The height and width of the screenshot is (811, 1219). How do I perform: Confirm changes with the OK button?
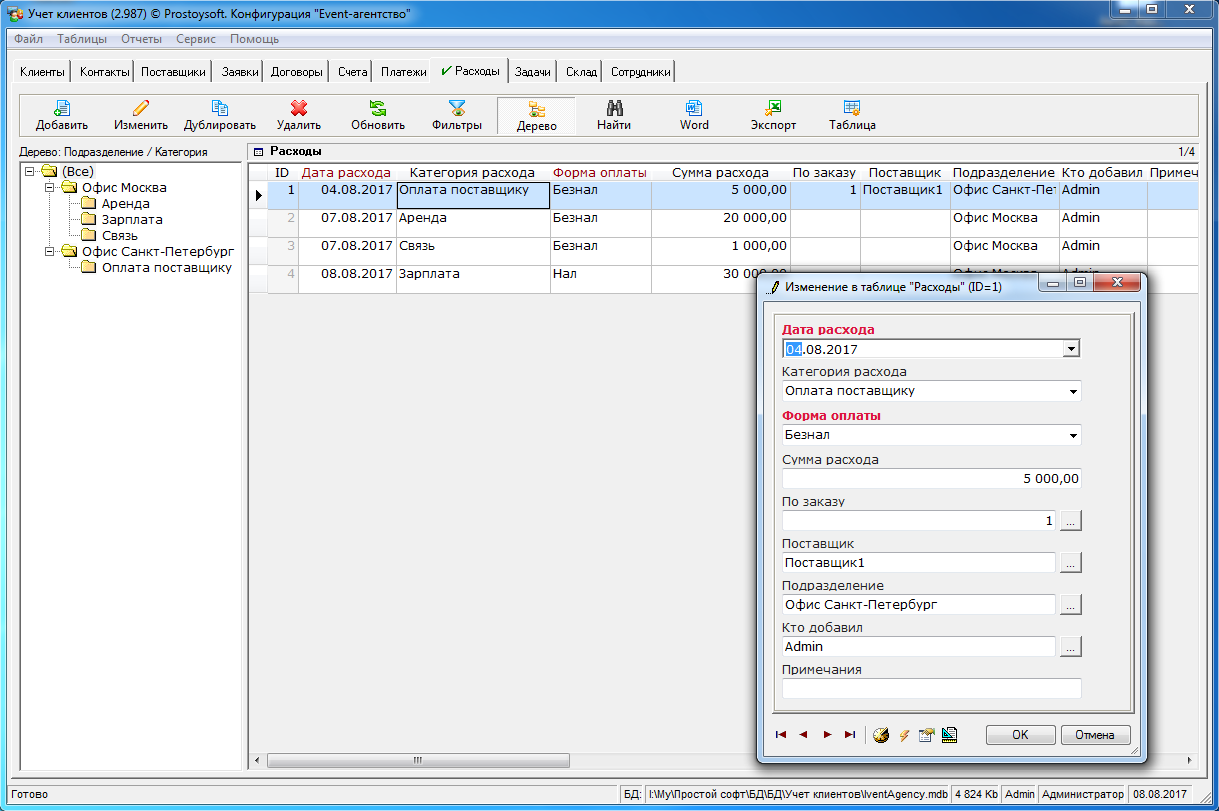(1020, 735)
